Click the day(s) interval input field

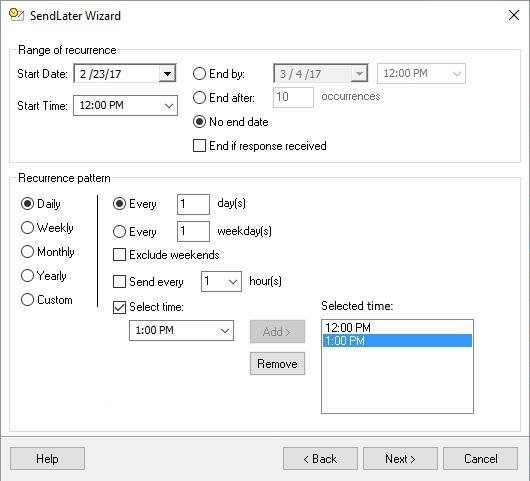tap(193, 204)
